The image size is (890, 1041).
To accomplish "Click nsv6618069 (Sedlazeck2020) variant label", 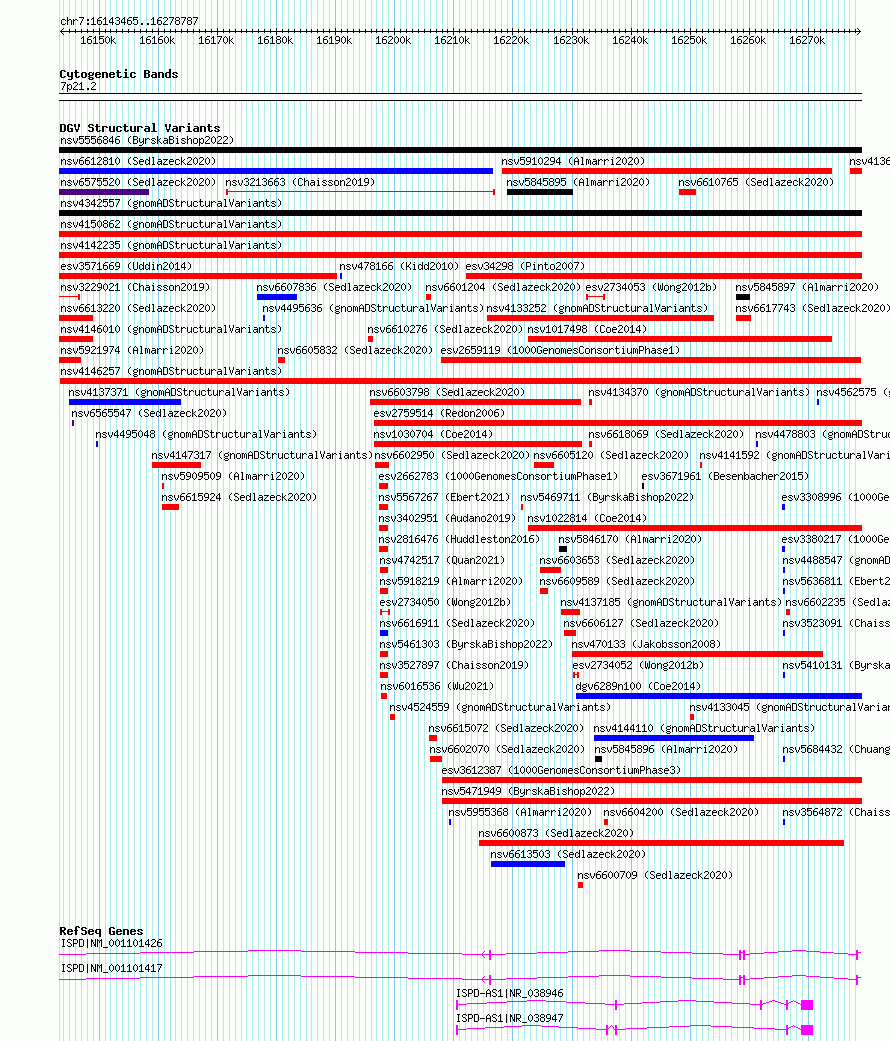I will [666, 434].
